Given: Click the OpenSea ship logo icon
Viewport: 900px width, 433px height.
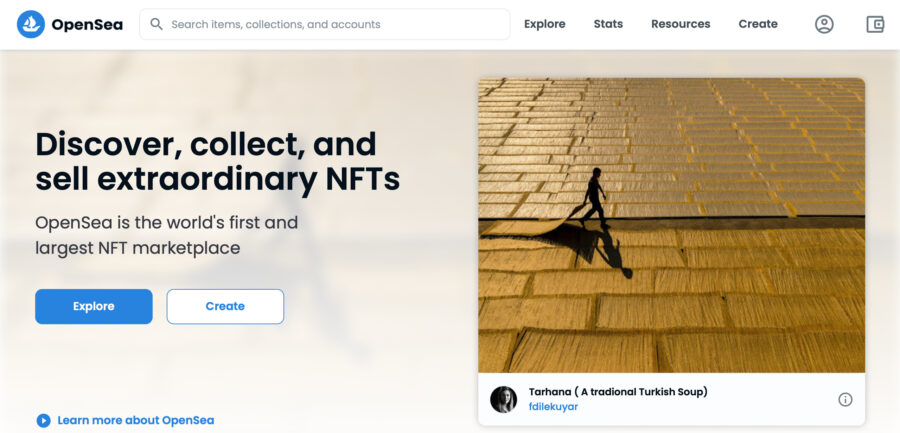Looking at the screenshot, I should 31,24.
